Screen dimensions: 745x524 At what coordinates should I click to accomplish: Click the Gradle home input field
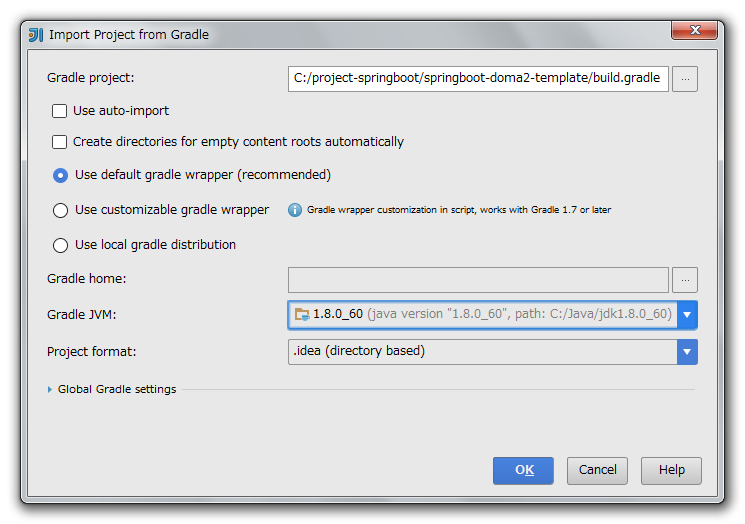[478, 280]
